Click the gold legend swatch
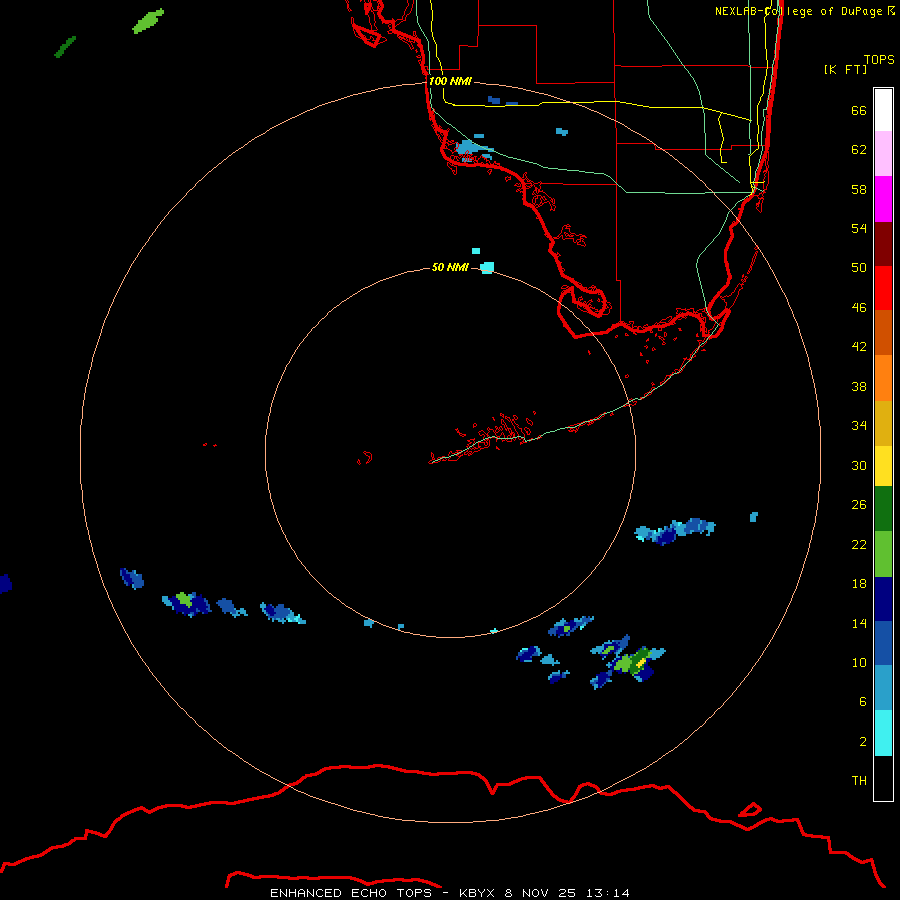The image size is (900, 900). [x=883, y=423]
